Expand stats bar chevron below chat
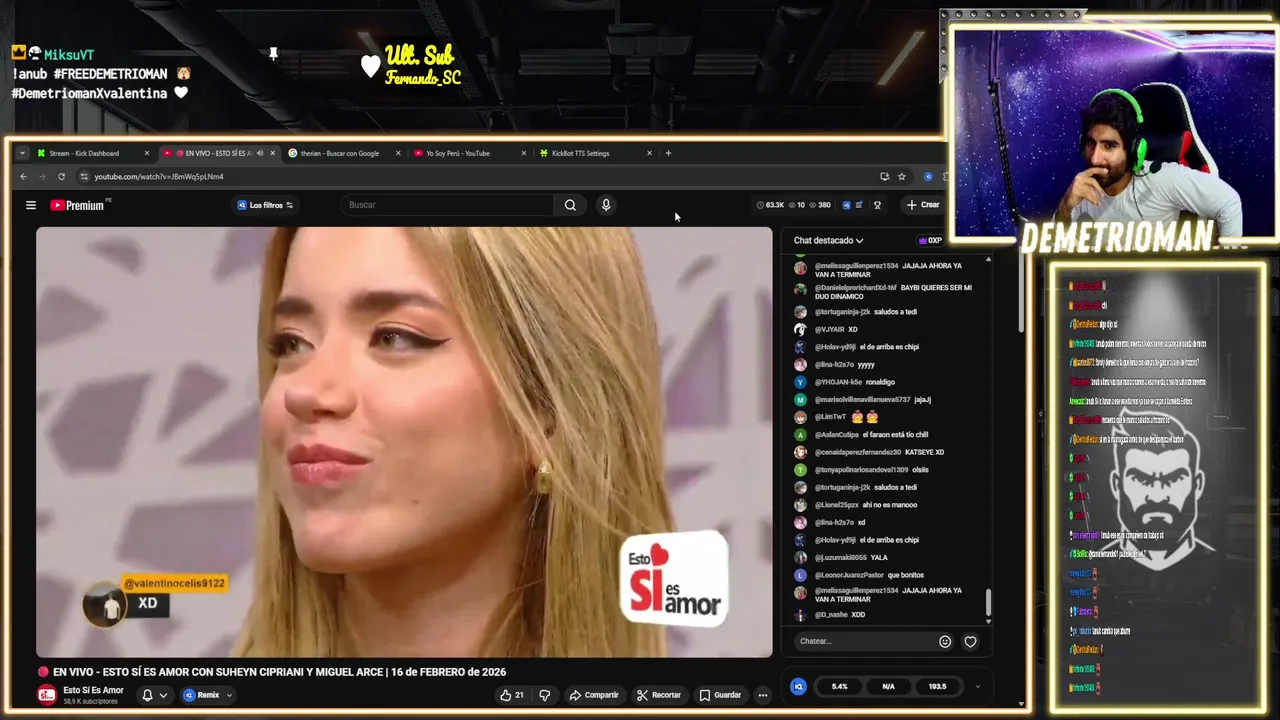Screen dimensions: 1280x720 click(x=977, y=686)
